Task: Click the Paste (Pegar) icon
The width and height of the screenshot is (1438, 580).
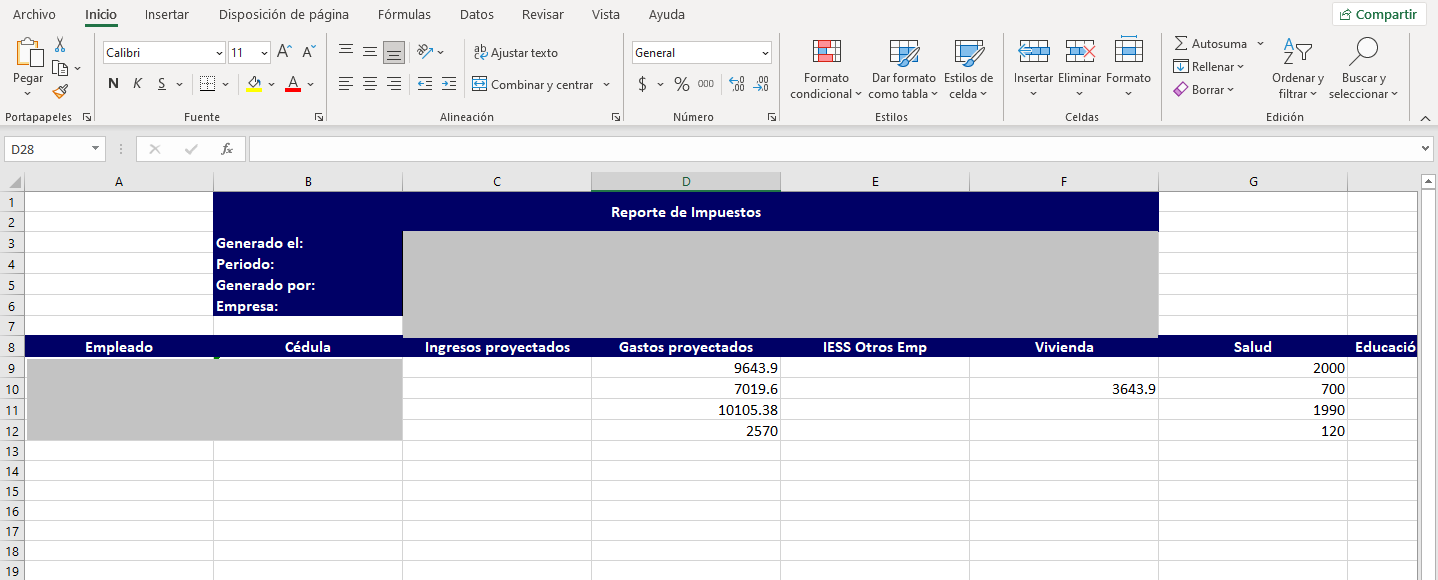Action: (29, 53)
